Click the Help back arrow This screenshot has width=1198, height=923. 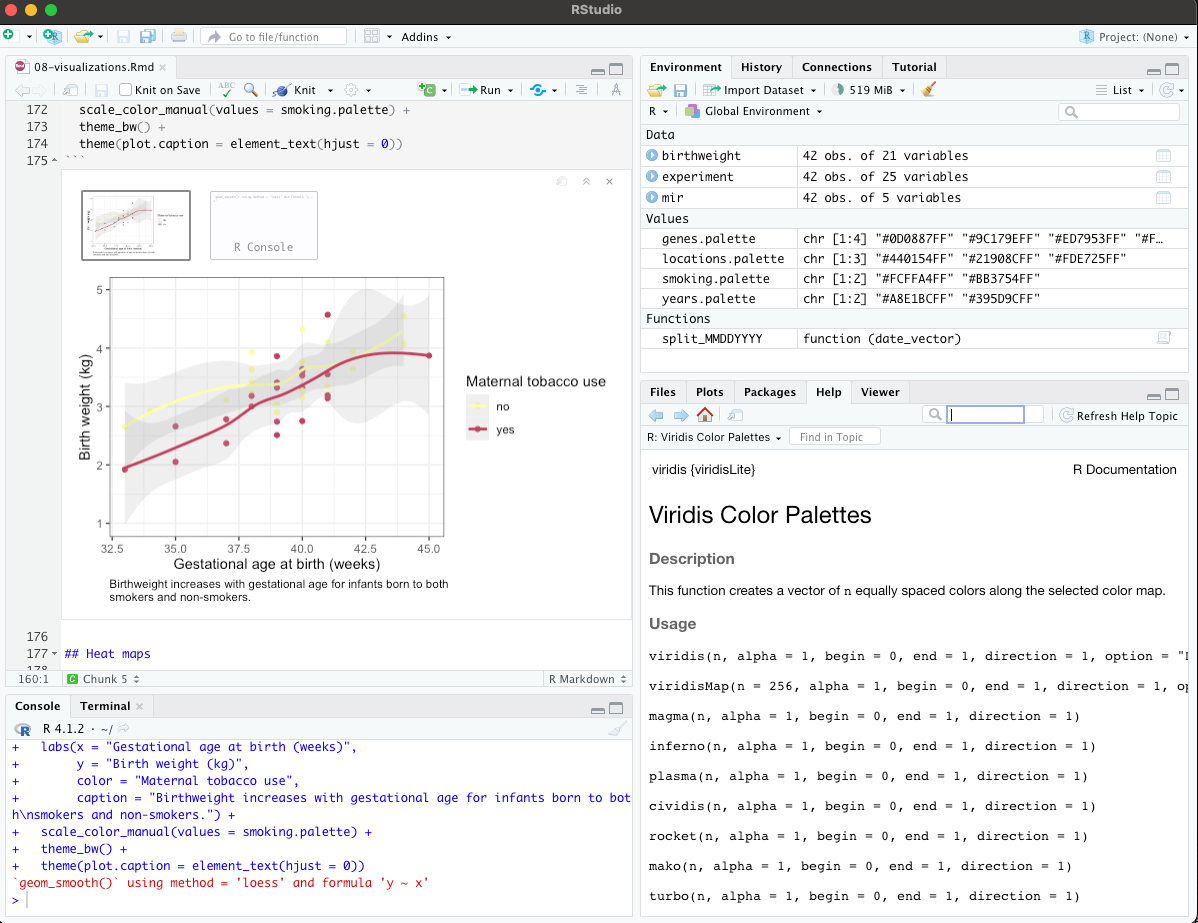[656, 415]
